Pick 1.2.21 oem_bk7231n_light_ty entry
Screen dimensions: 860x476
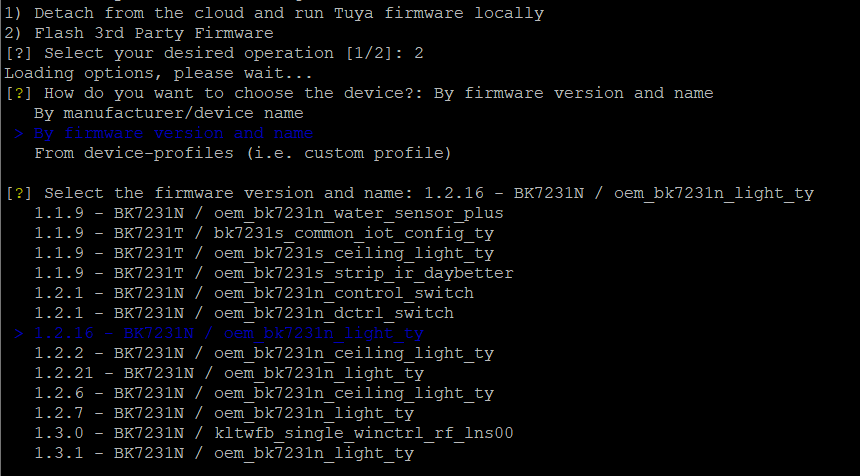[229, 373]
